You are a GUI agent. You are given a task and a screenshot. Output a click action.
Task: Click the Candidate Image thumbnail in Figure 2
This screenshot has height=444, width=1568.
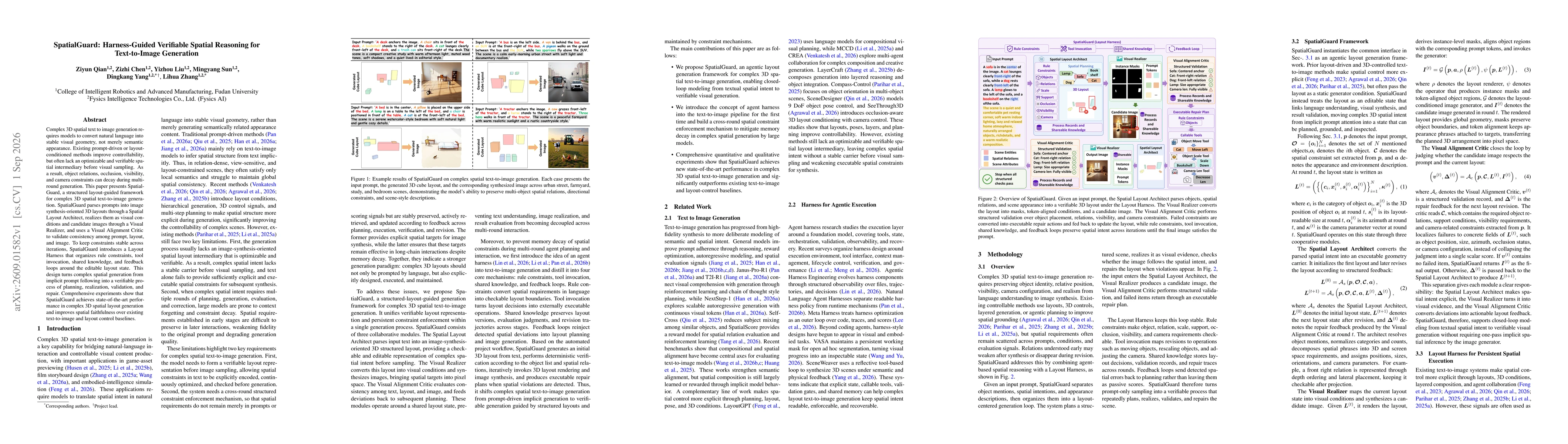click(1125, 127)
